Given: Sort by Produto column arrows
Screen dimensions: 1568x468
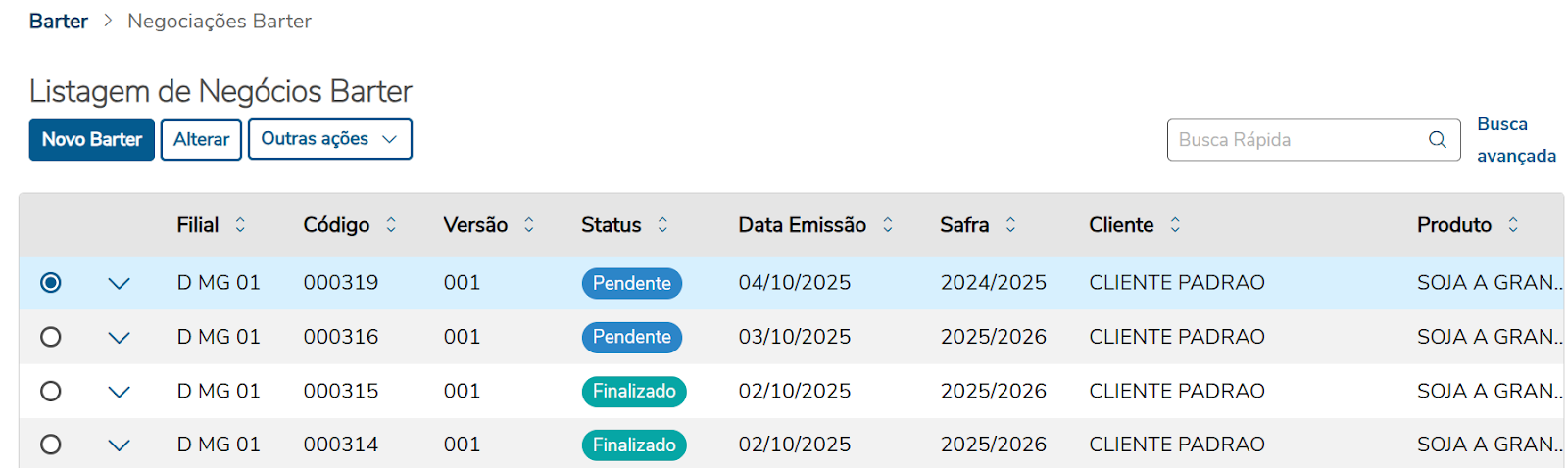Looking at the screenshot, I should pos(1513,225).
